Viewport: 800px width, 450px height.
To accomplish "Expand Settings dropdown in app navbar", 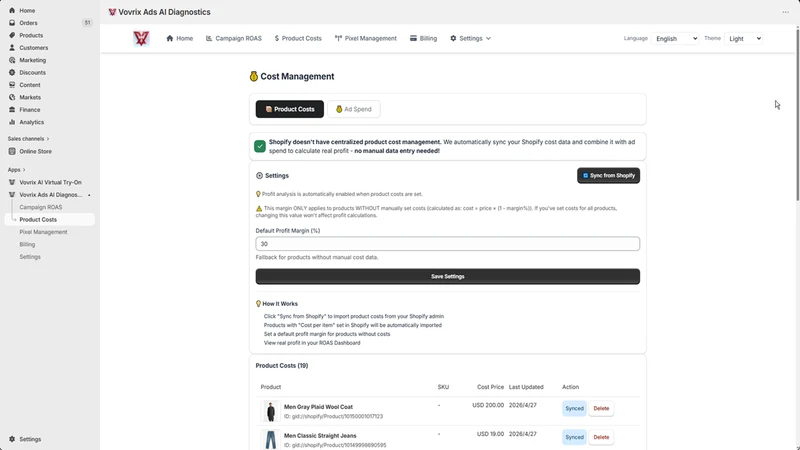I will click(470, 38).
